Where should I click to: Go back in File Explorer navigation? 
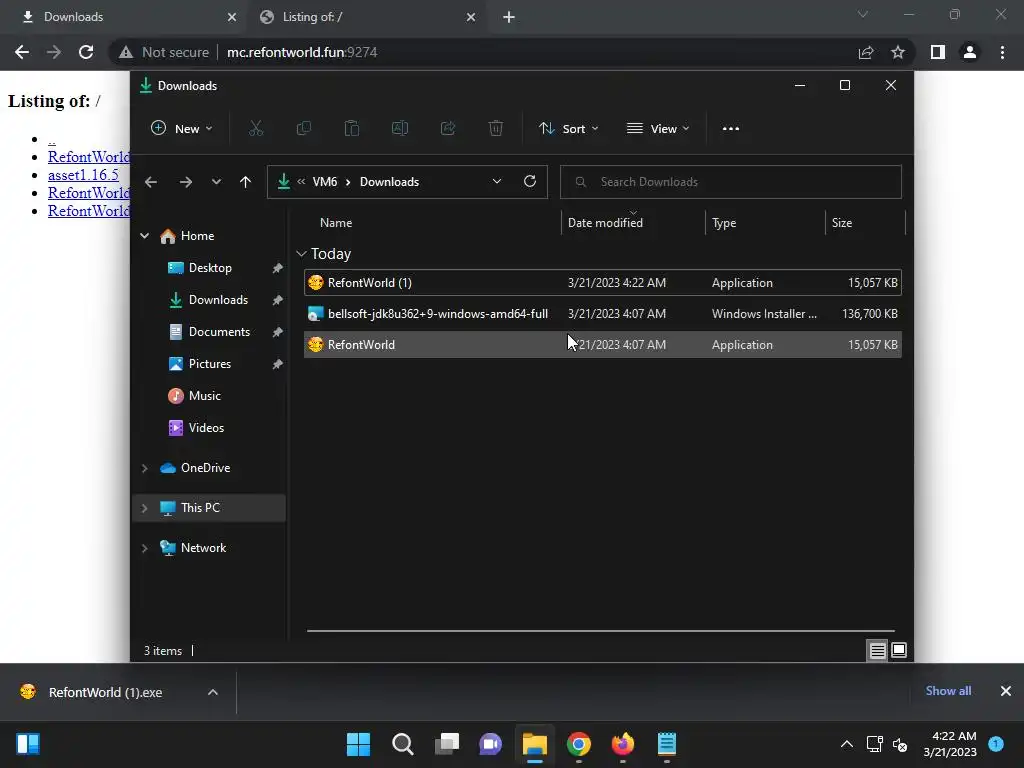click(x=151, y=182)
